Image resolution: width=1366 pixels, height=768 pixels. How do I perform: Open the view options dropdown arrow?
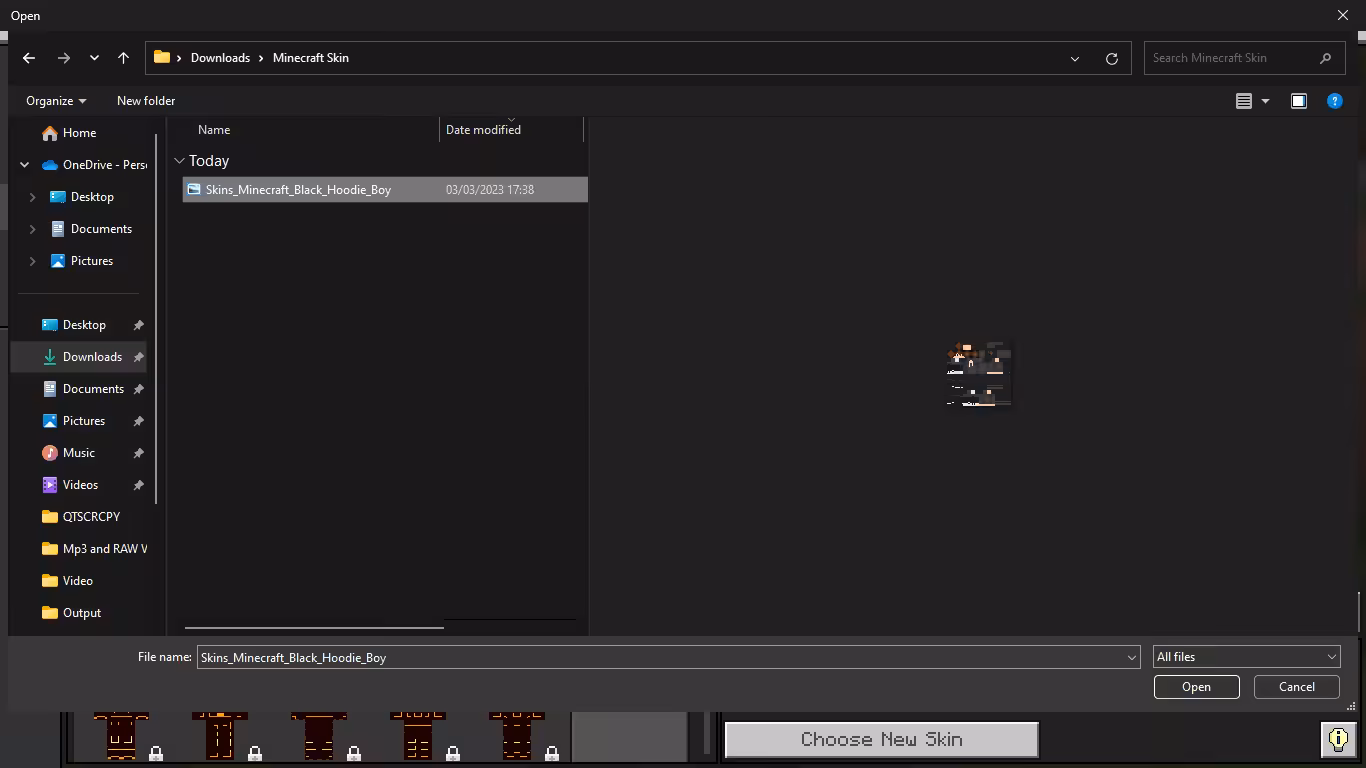tap(1265, 101)
